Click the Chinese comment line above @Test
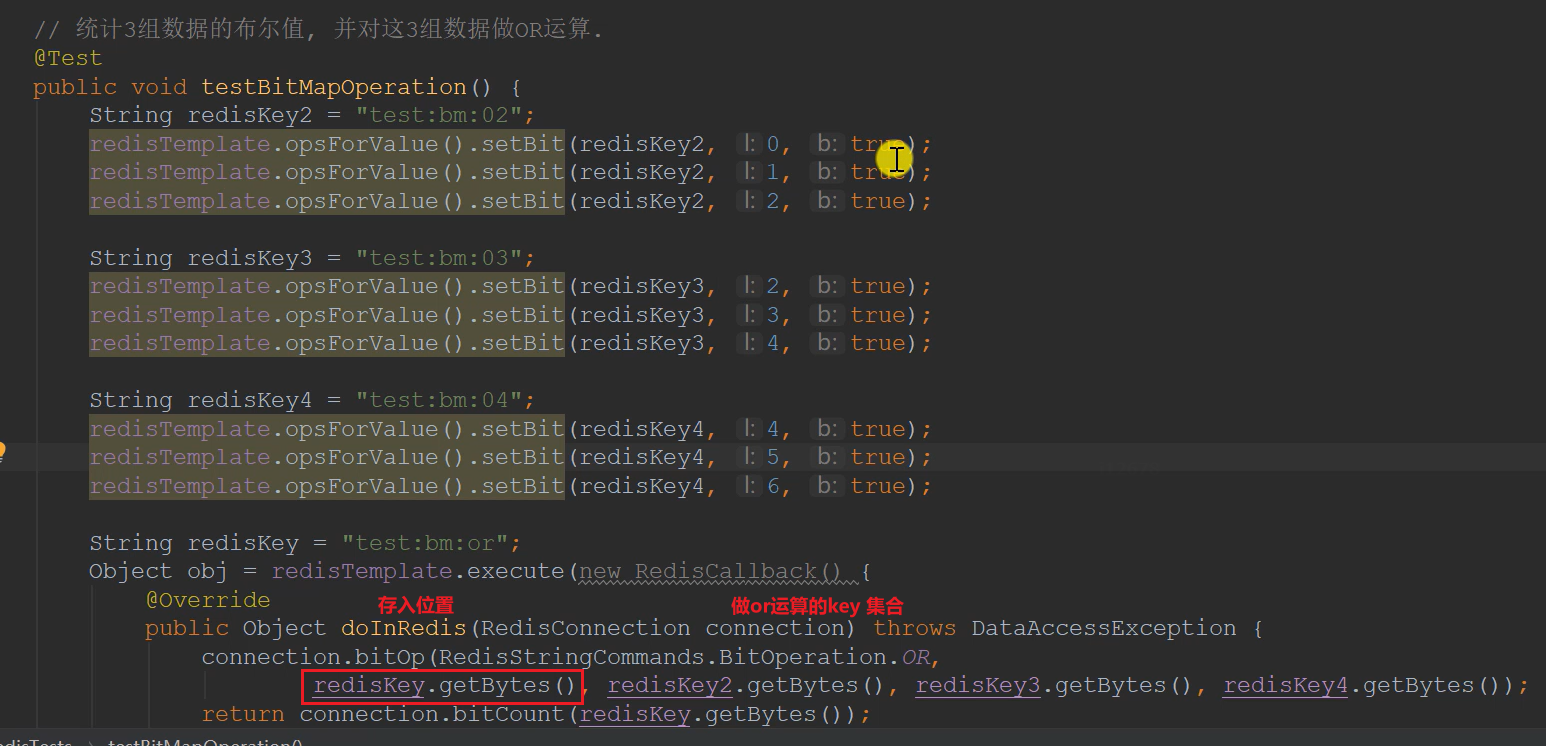This screenshot has width=1546, height=746. pos(318,30)
